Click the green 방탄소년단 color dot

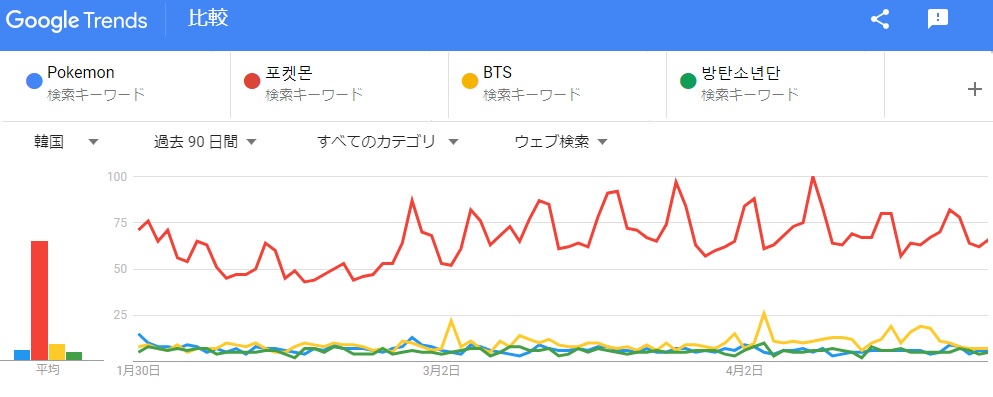click(688, 82)
